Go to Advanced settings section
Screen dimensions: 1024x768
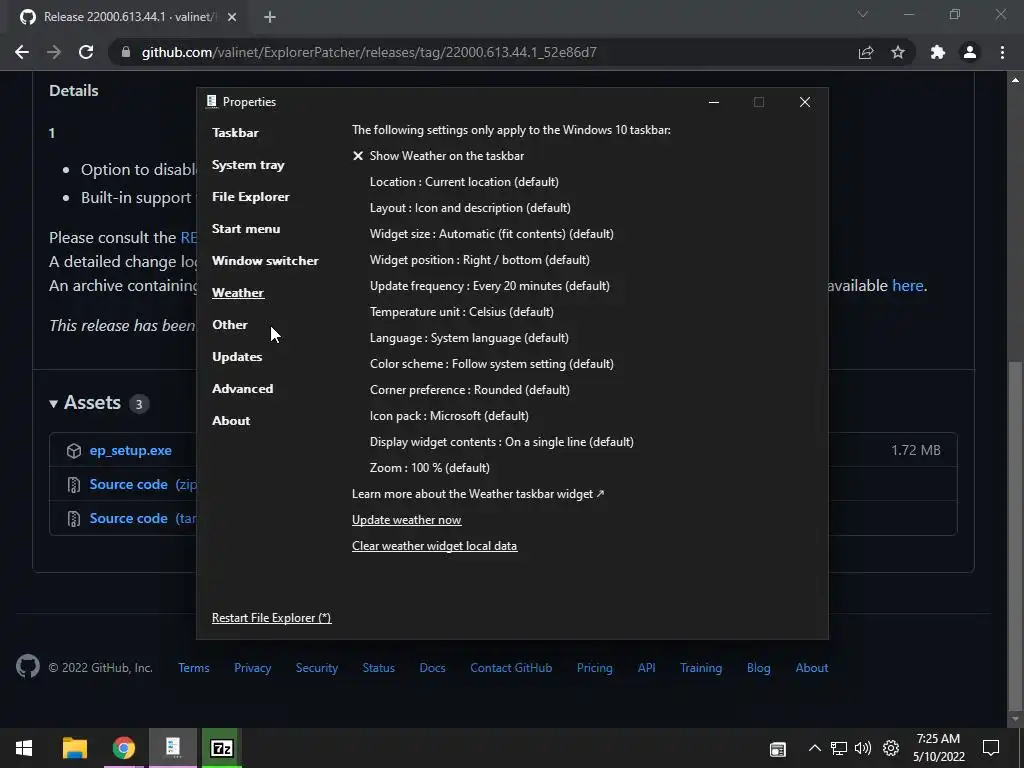[242, 389]
